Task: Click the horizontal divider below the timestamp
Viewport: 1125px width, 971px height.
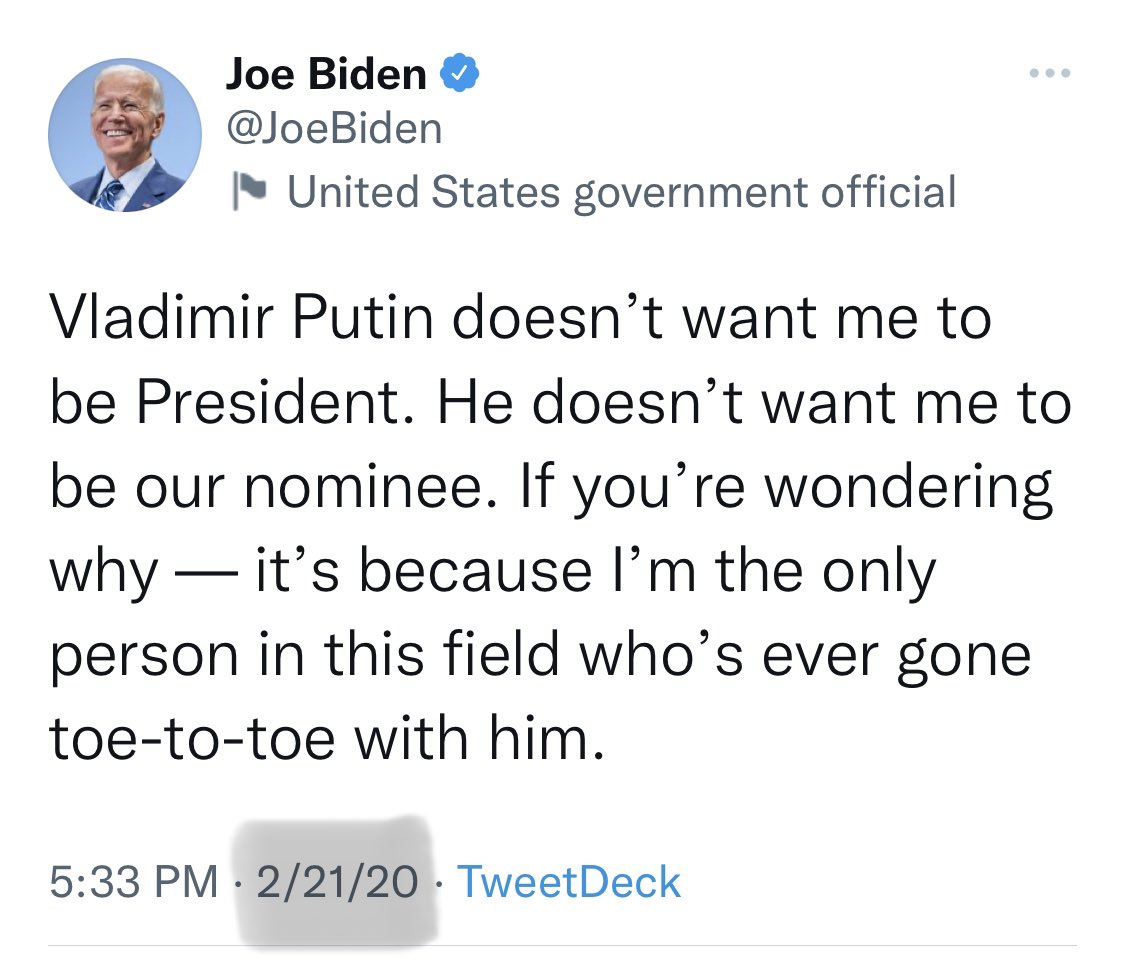Action: coord(562,946)
